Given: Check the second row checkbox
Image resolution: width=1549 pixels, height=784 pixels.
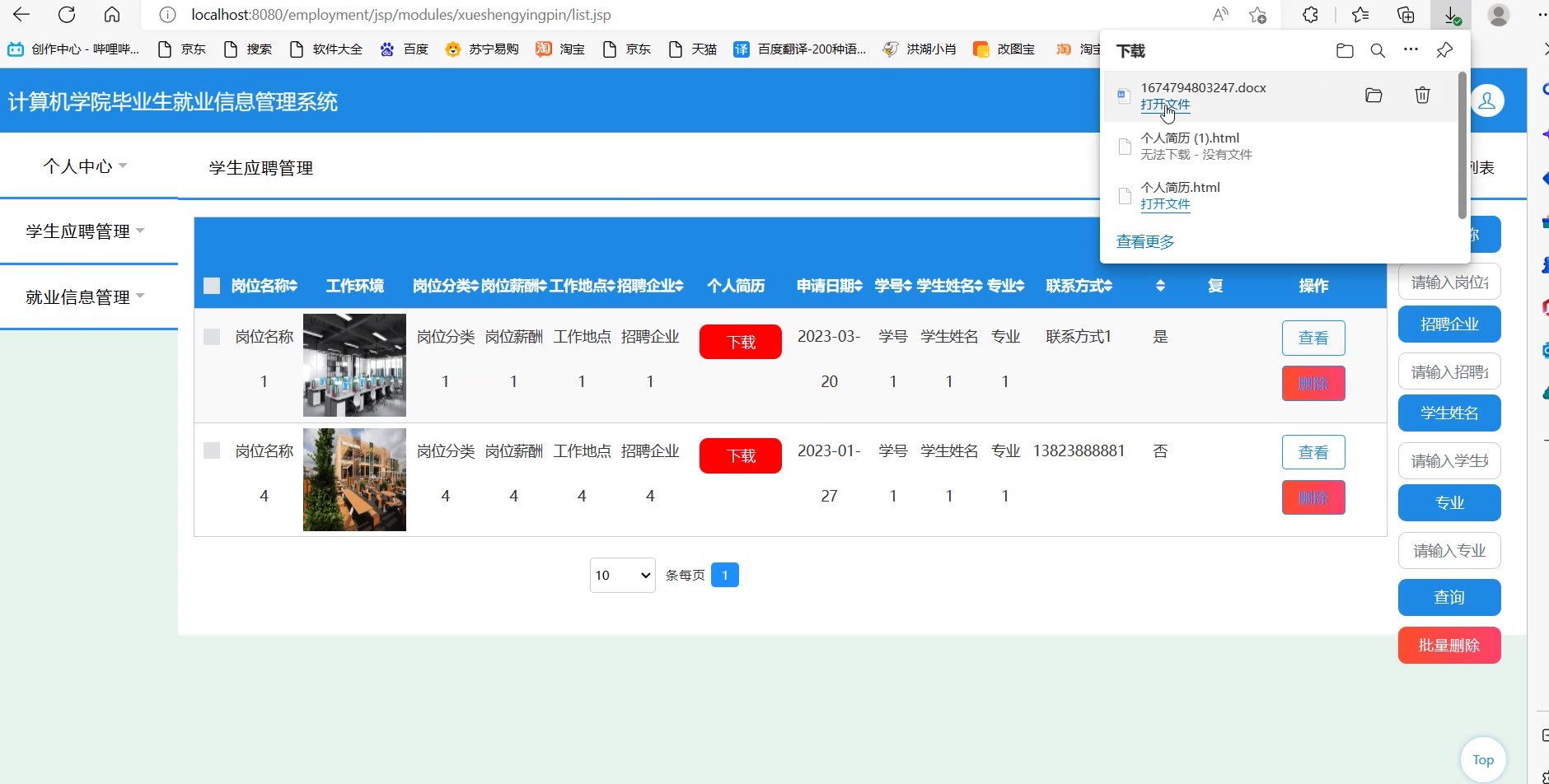Looking at the screenshot, I should pos(212,451).
